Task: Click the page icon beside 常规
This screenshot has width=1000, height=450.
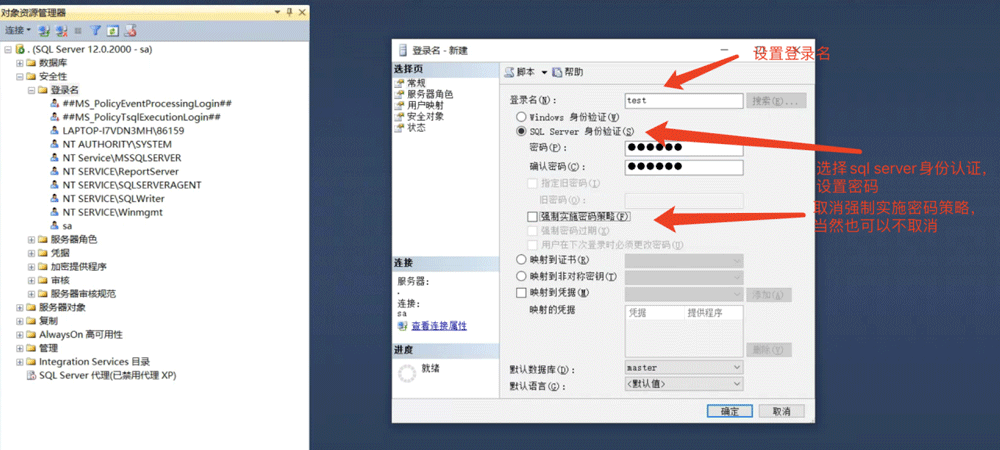Action: point(401,83)
